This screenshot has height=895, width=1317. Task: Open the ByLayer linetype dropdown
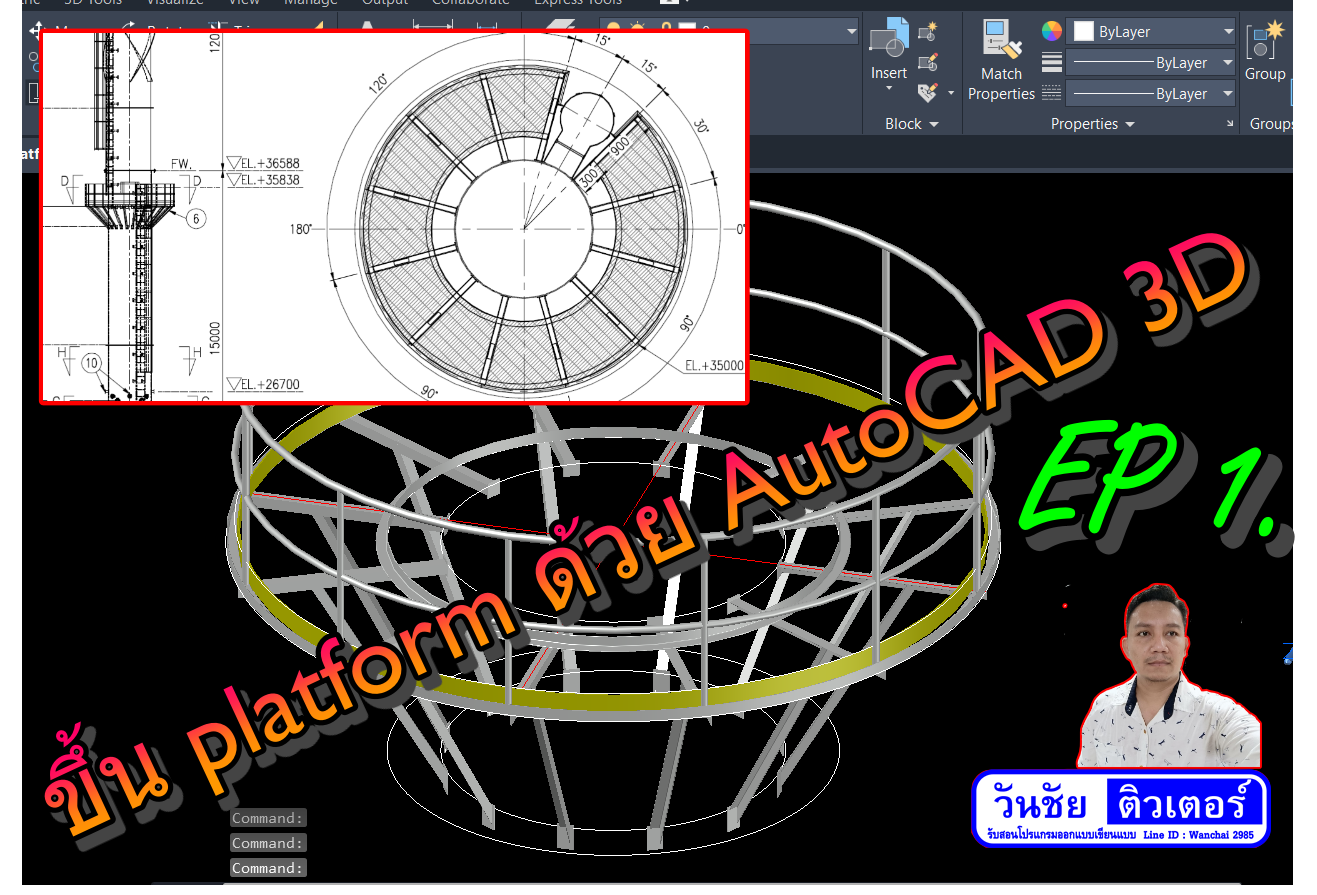(1229, 94)
